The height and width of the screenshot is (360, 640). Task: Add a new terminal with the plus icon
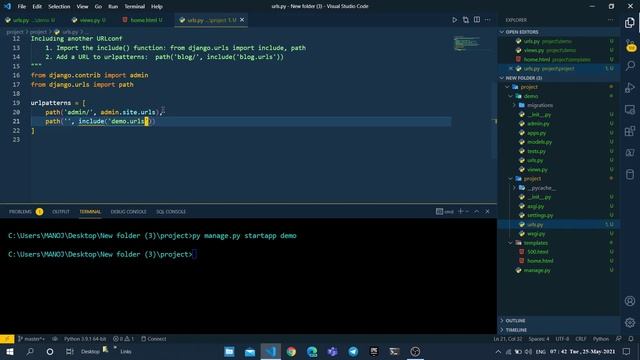pyautogui.click(x=460, y=211)
